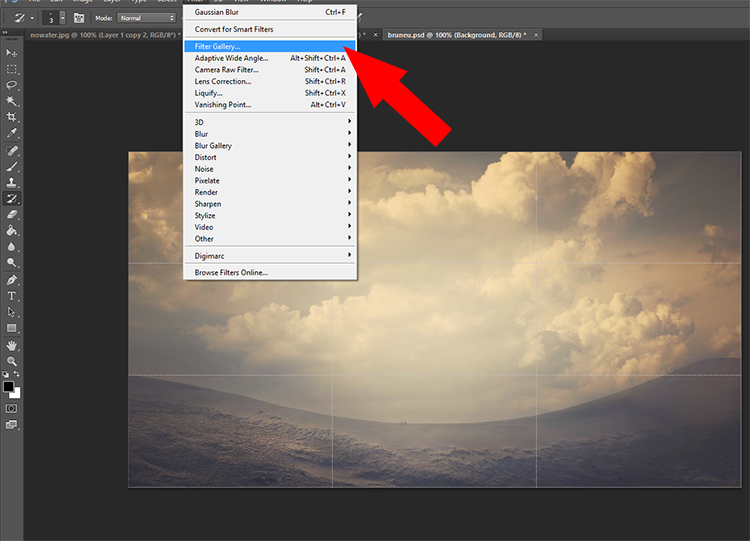Select the History Brush tool in toolbox

(11, 199)
